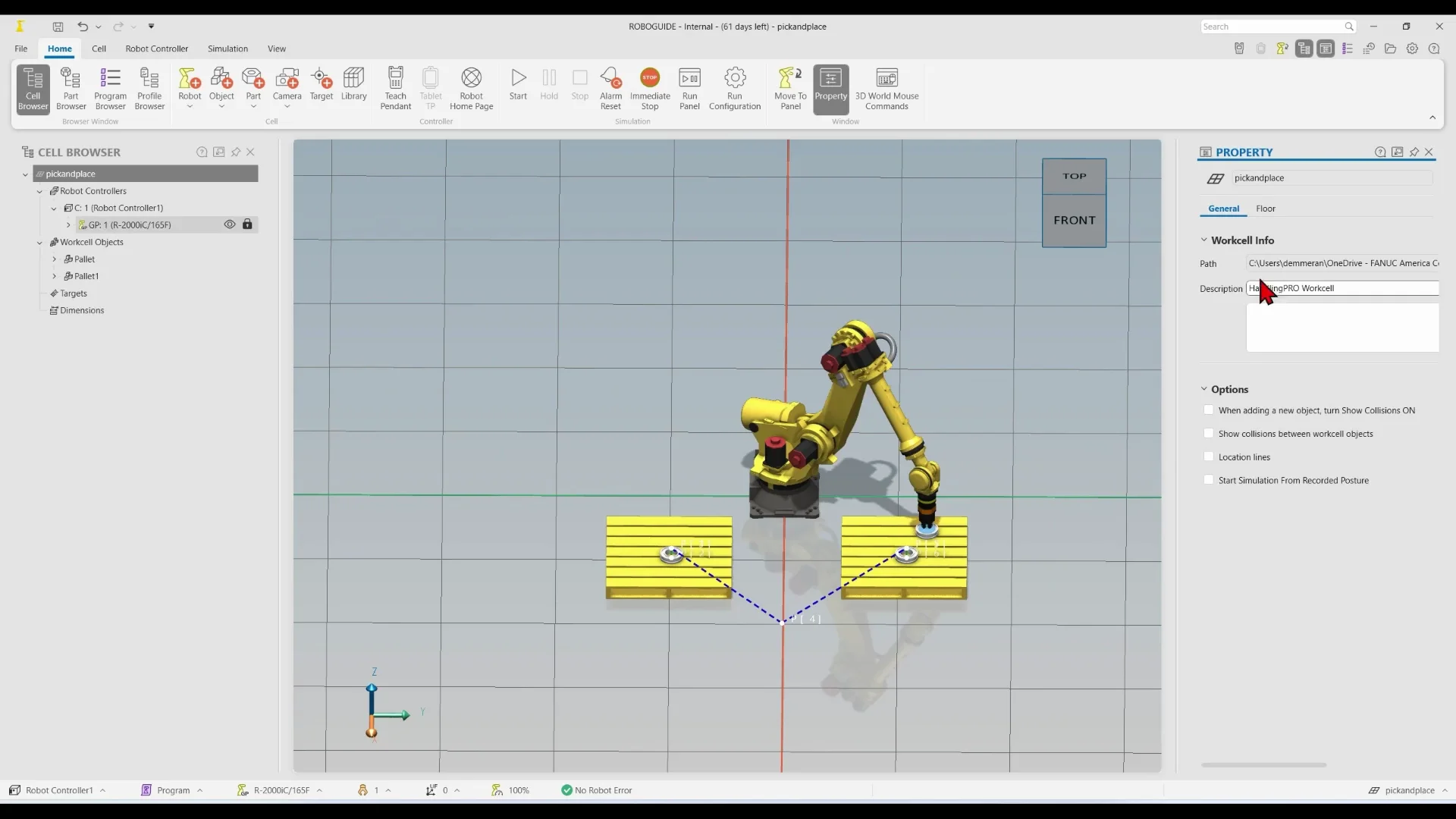Viewport: 1456px width, 819px height.
Task: Select Targets in Cell Browser
Action: click(73, 293)
